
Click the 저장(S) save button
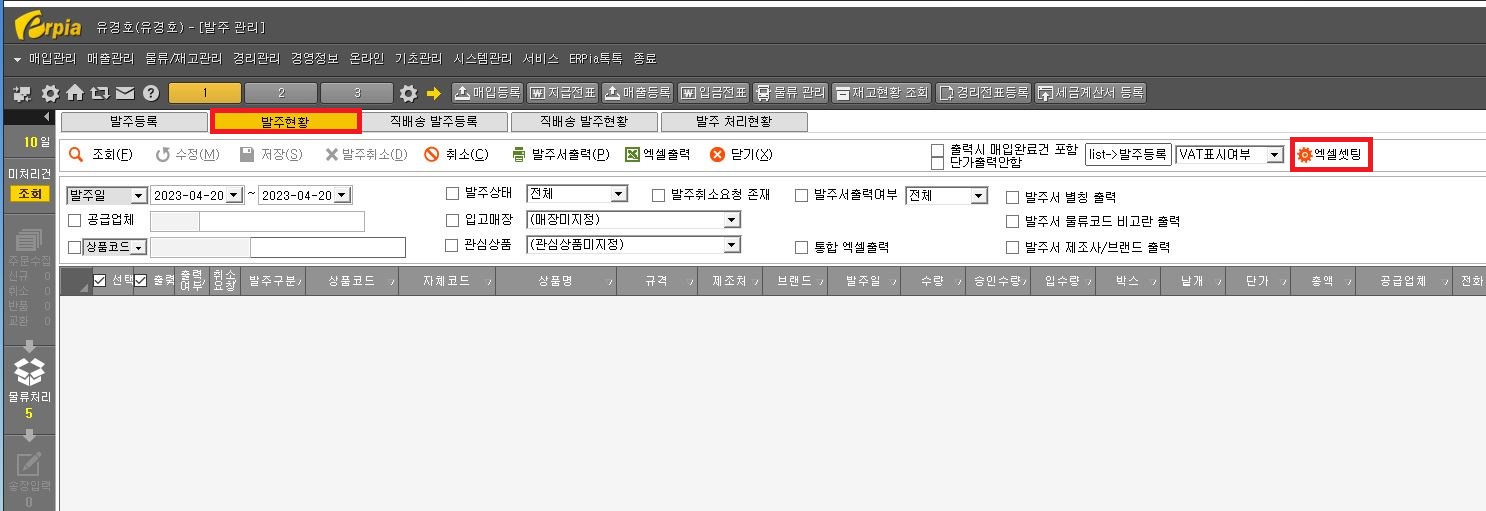[271, 154]
